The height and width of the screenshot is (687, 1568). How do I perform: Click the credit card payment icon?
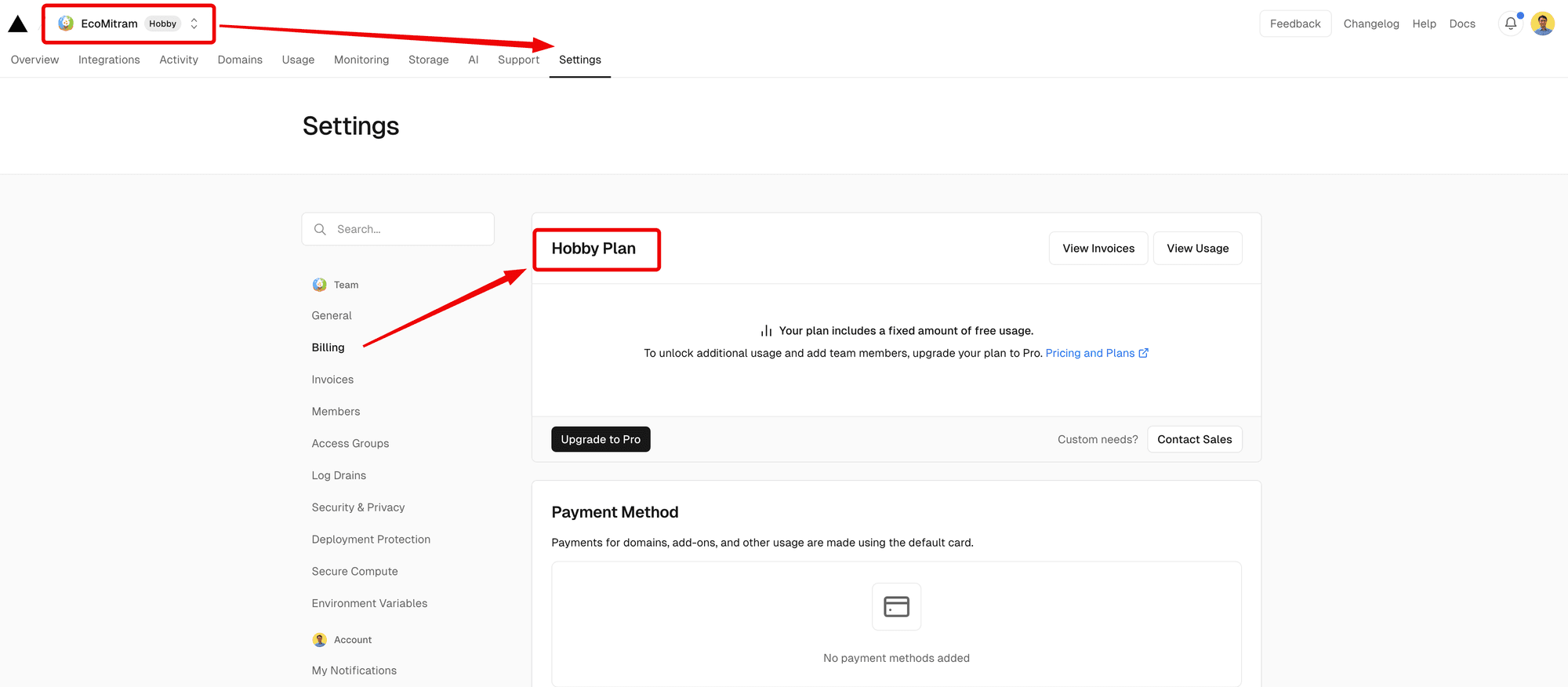click(x=896, y=606)
